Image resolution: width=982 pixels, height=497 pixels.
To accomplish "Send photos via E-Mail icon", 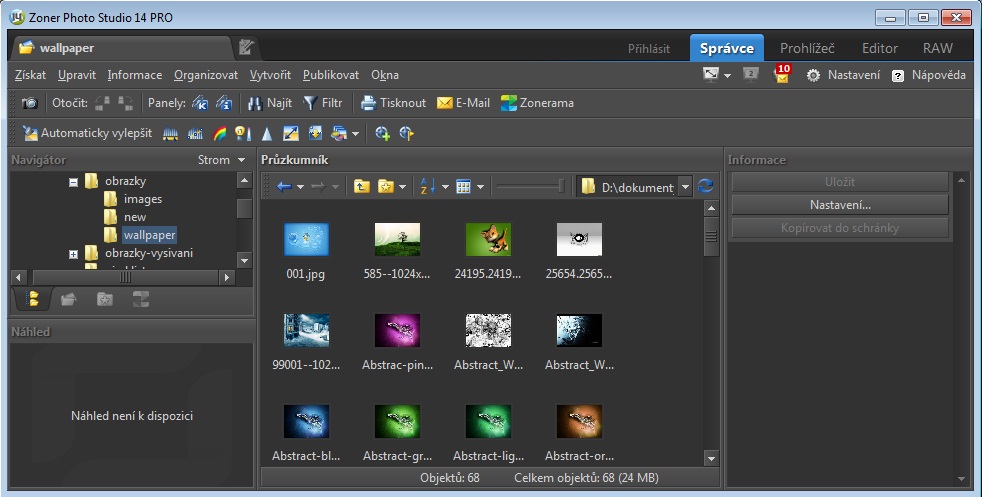I will coord(445,103).
